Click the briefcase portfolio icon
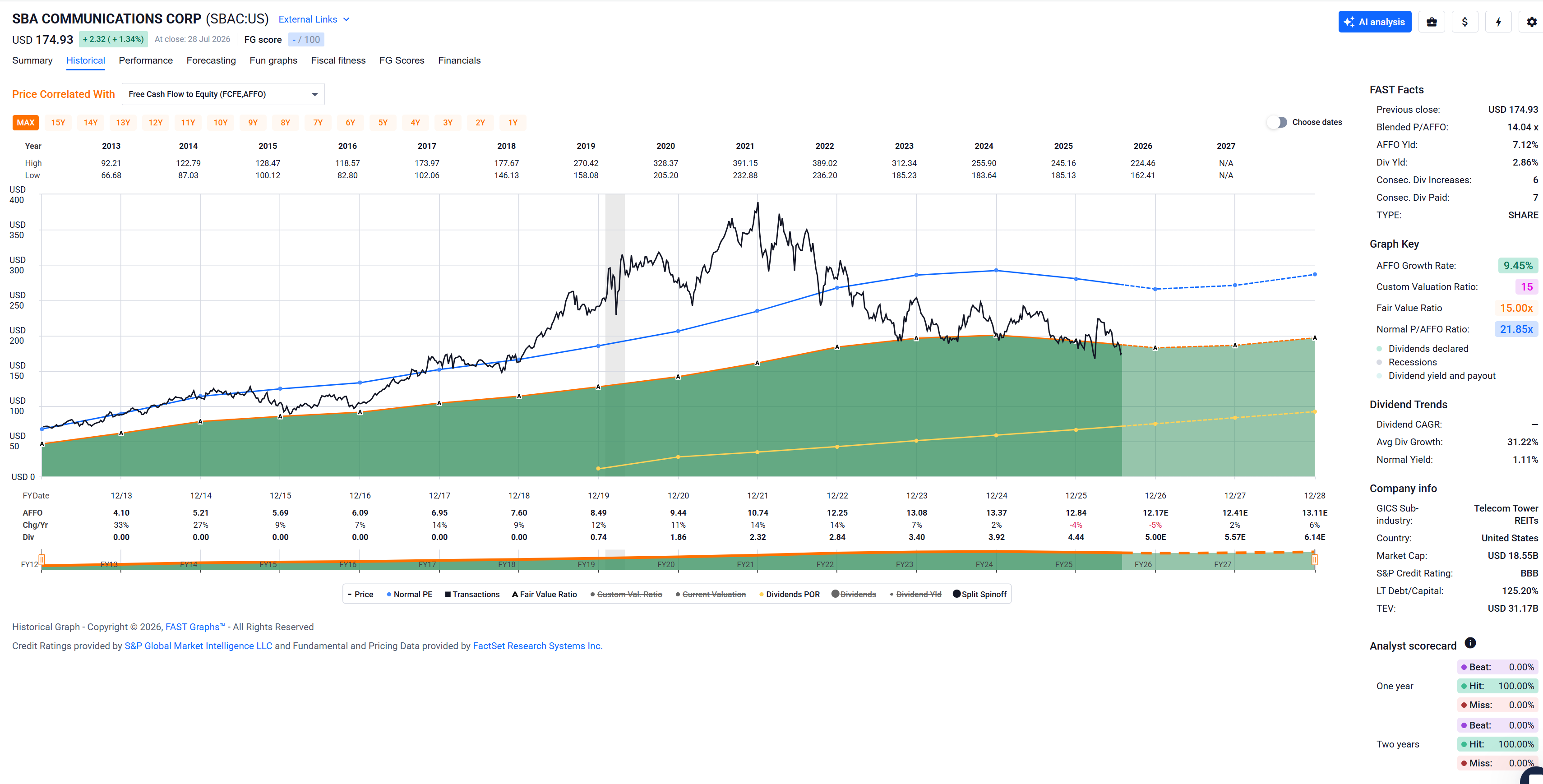The image size is (1543, 784). tap(1432, 22)
